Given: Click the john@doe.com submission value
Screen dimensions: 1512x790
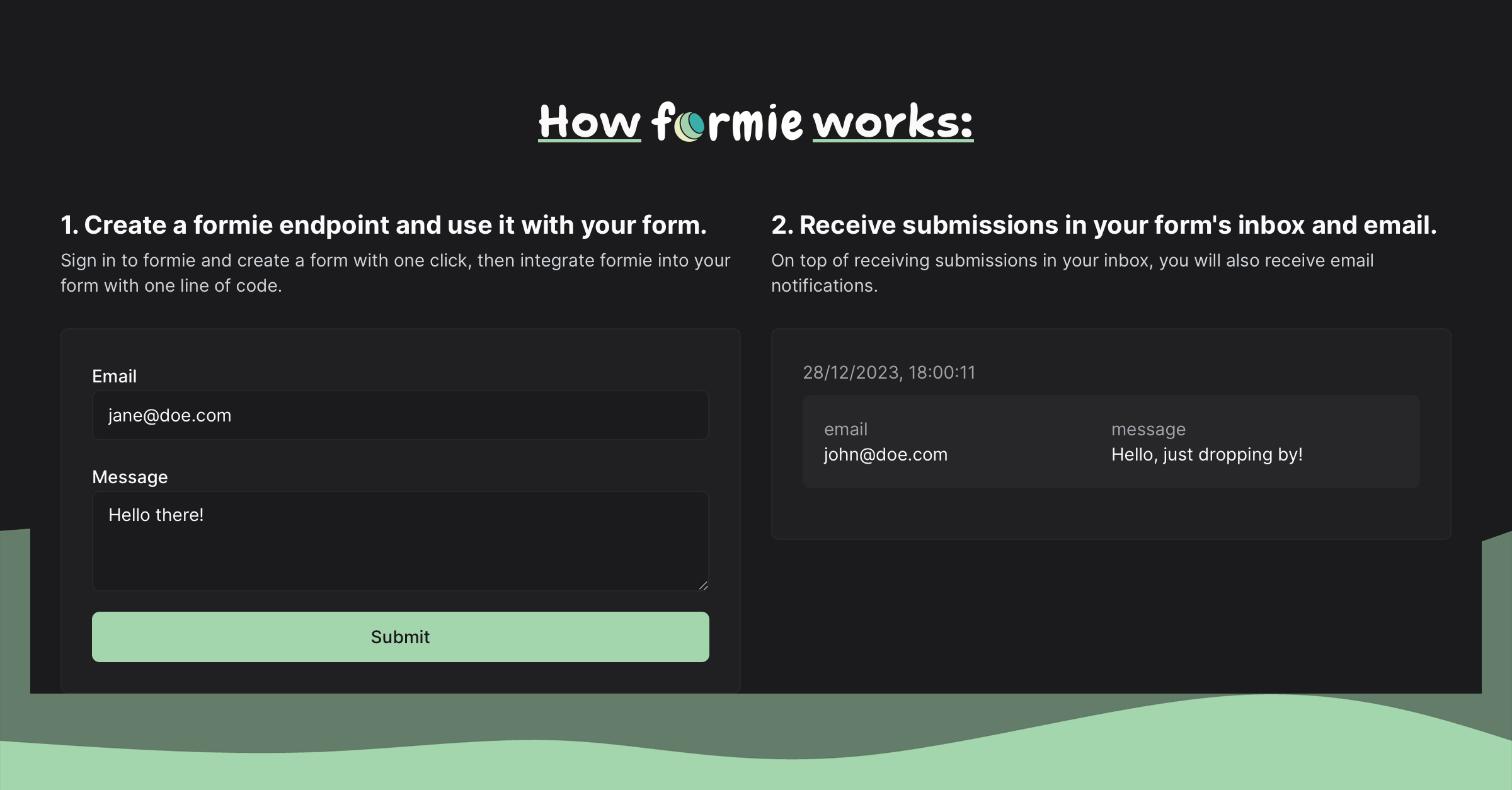Looking at the screenshot, I should coord(886,454).
